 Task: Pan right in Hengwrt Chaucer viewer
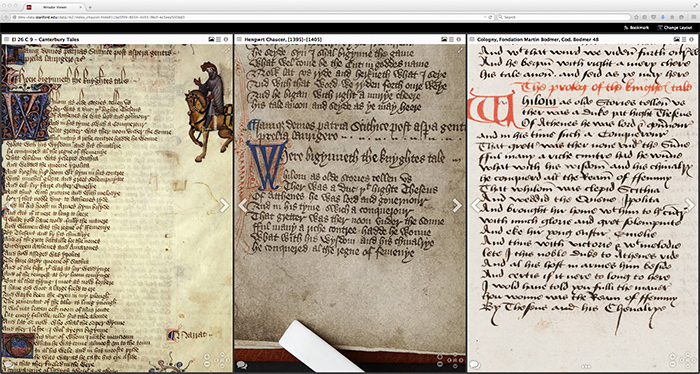(461, 360)
